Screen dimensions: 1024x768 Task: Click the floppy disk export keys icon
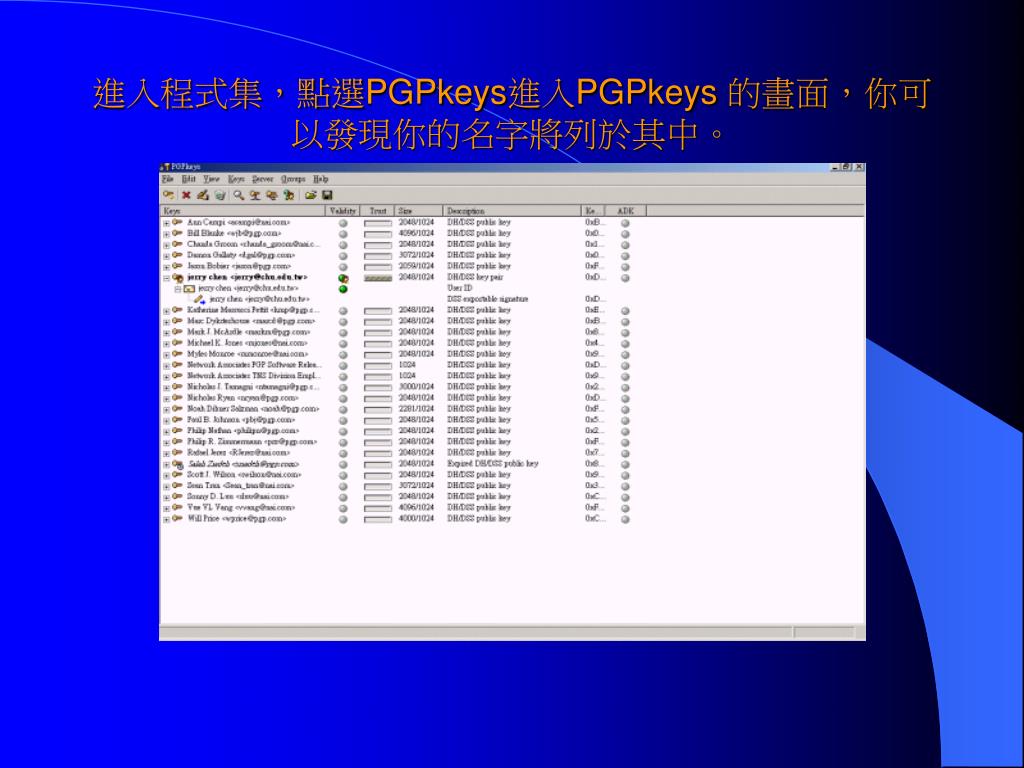pos(327,195)
